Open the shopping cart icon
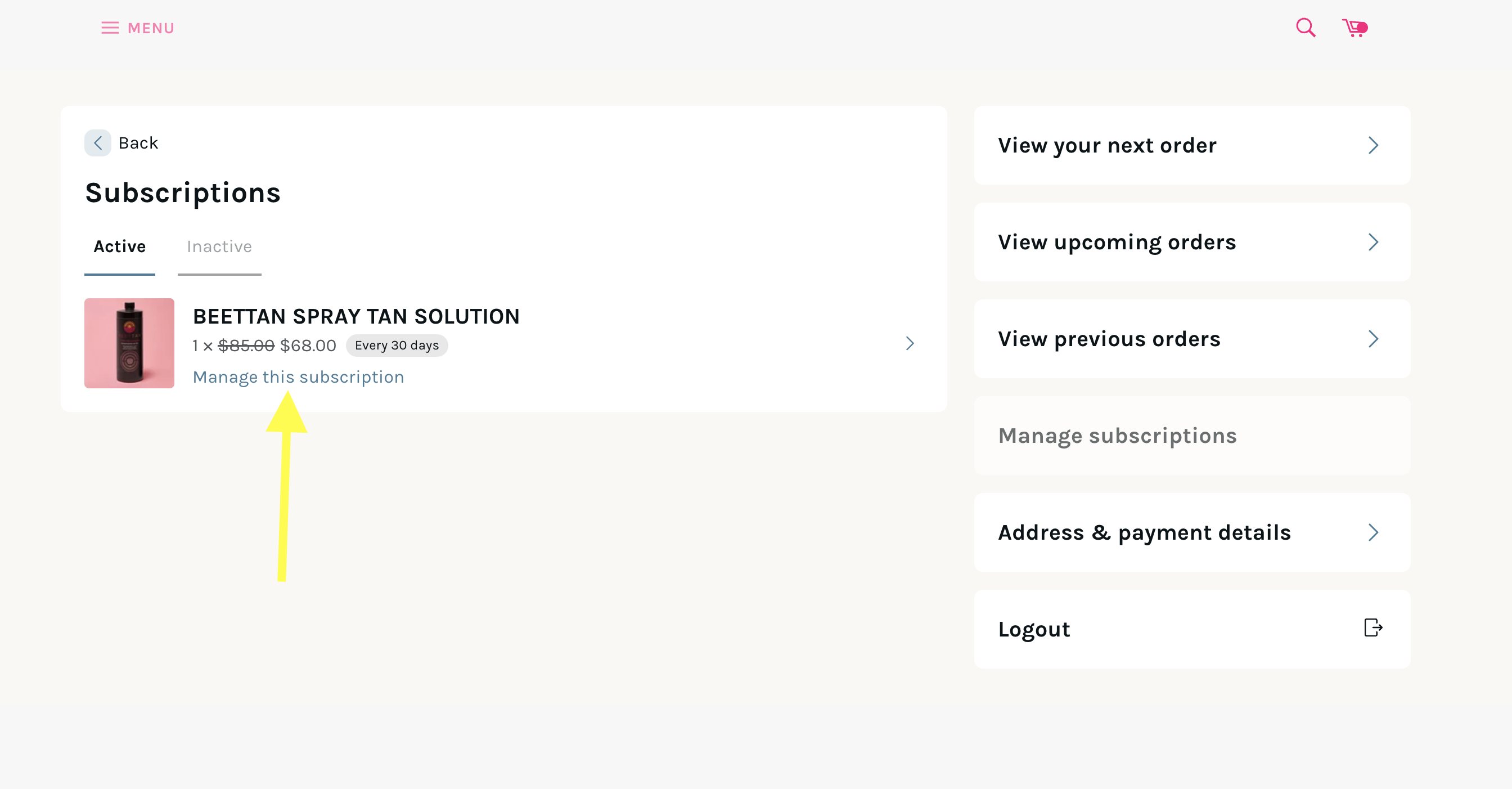Screen dimensions: 1512x789 pyautogui.click(x=1354, y=28)
